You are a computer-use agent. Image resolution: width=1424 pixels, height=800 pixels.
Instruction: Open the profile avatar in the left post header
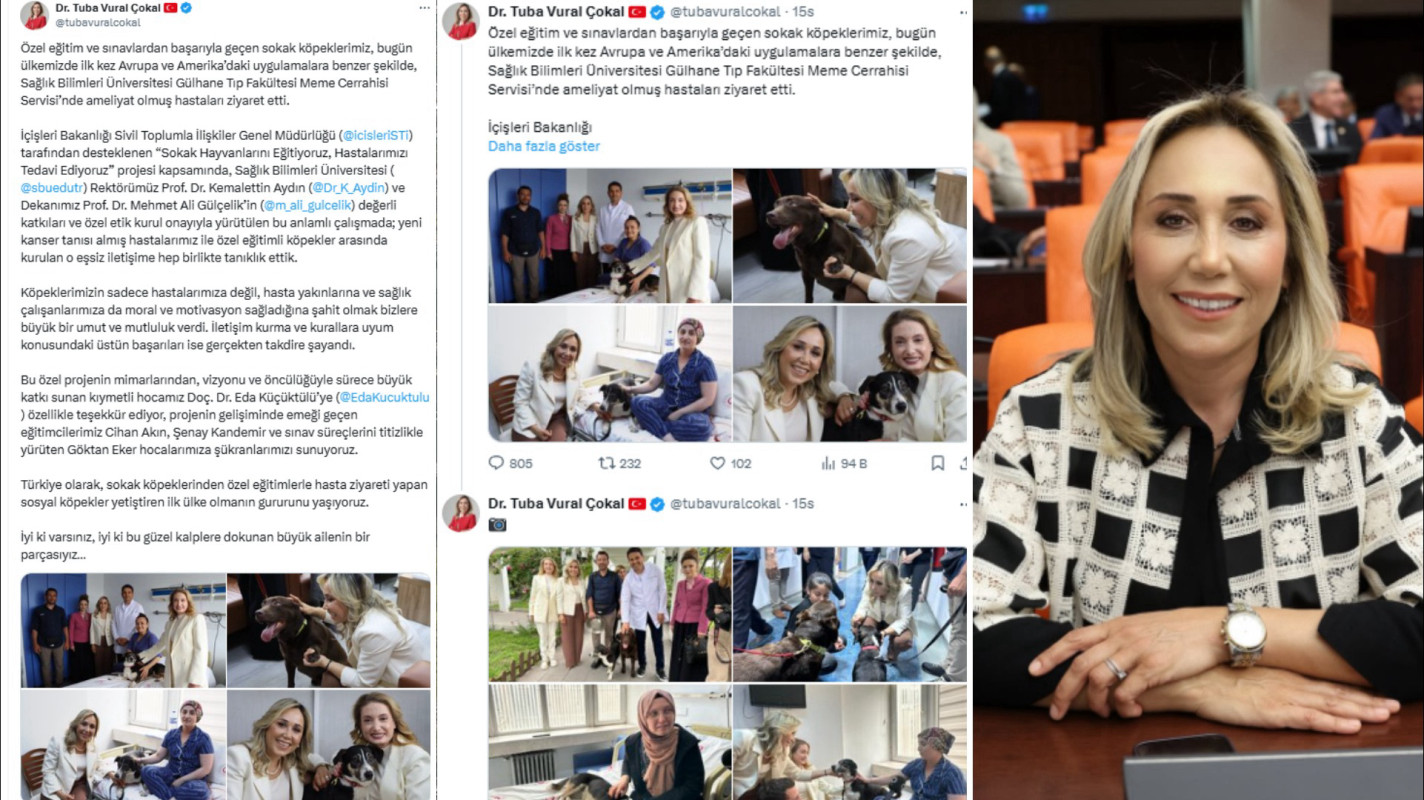[x=34, y=14]
